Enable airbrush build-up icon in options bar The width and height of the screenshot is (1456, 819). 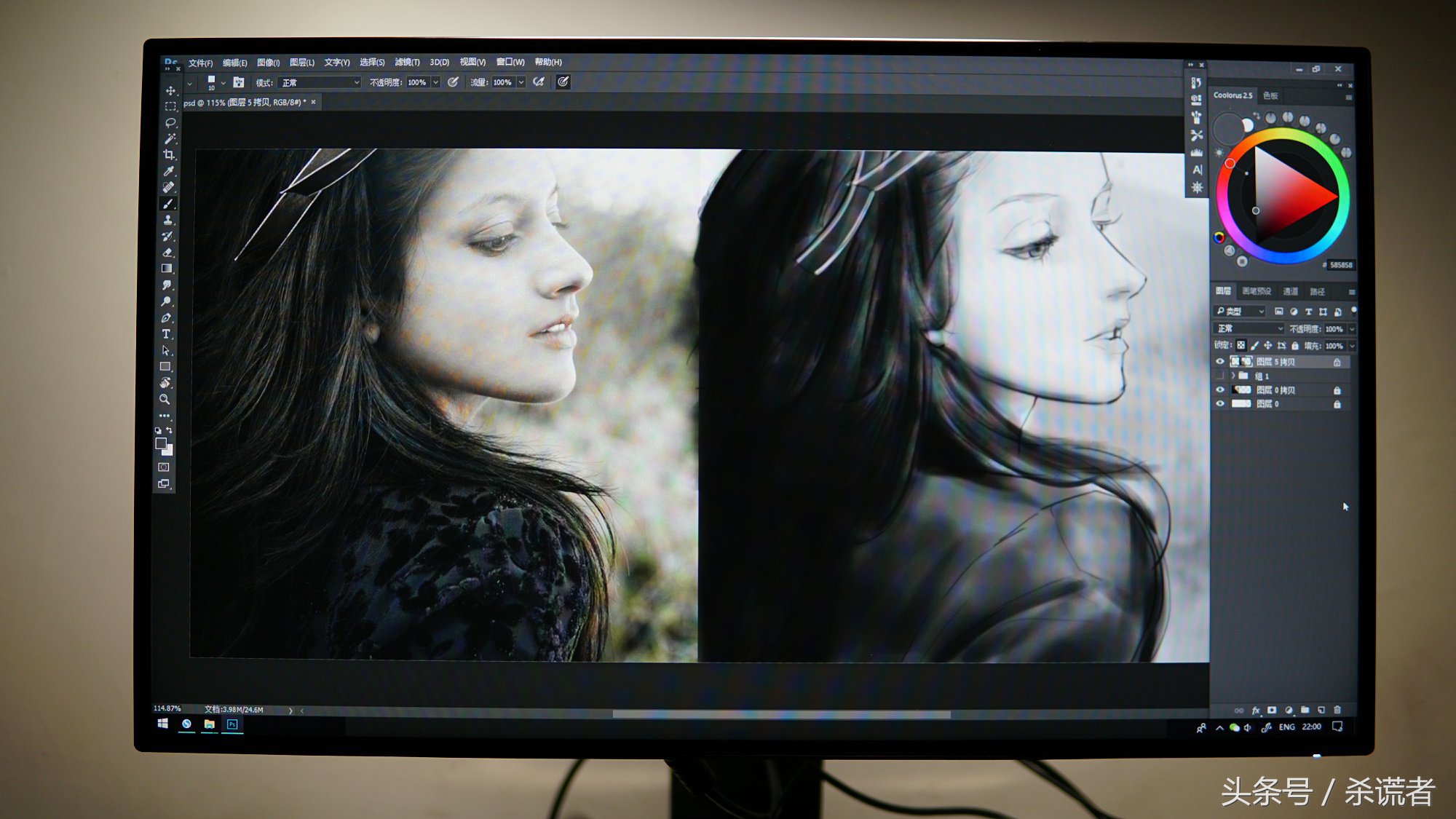pyautogui.click(x=539, y=82)
